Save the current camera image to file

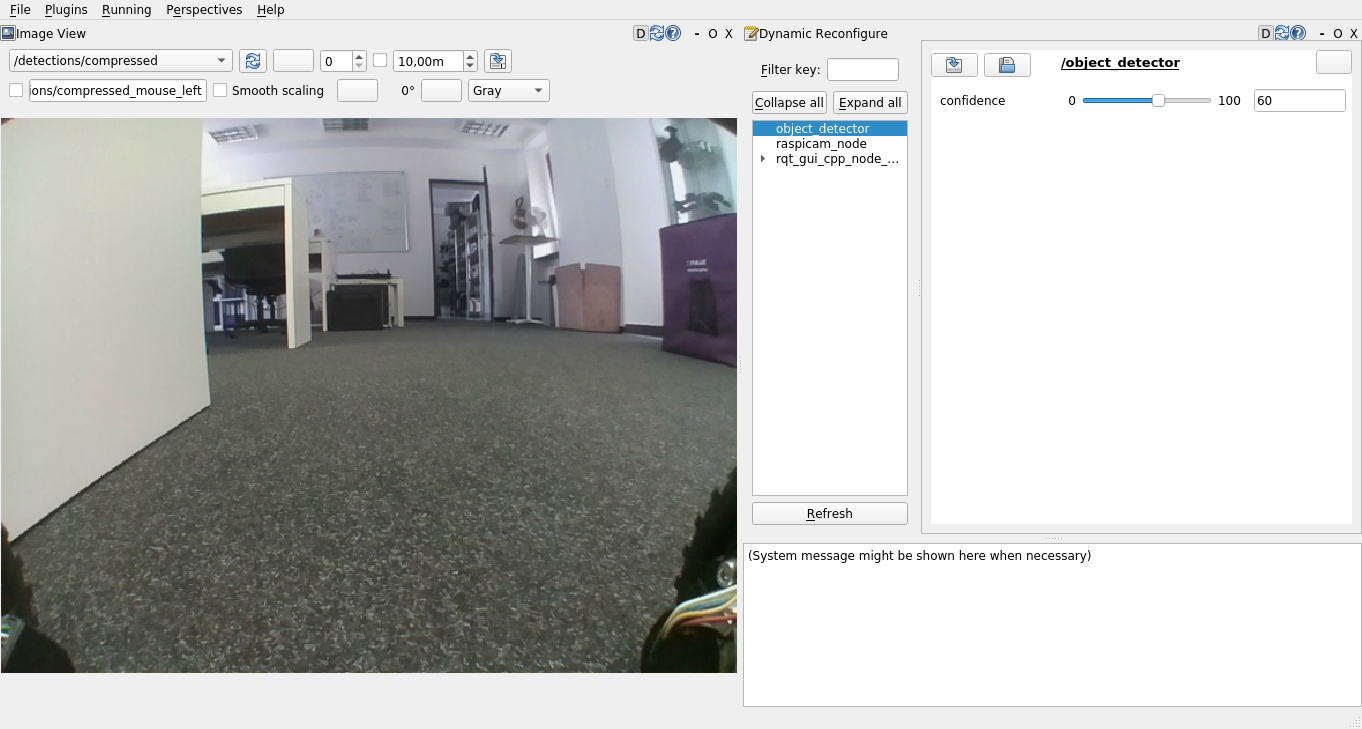click(497, 60)
